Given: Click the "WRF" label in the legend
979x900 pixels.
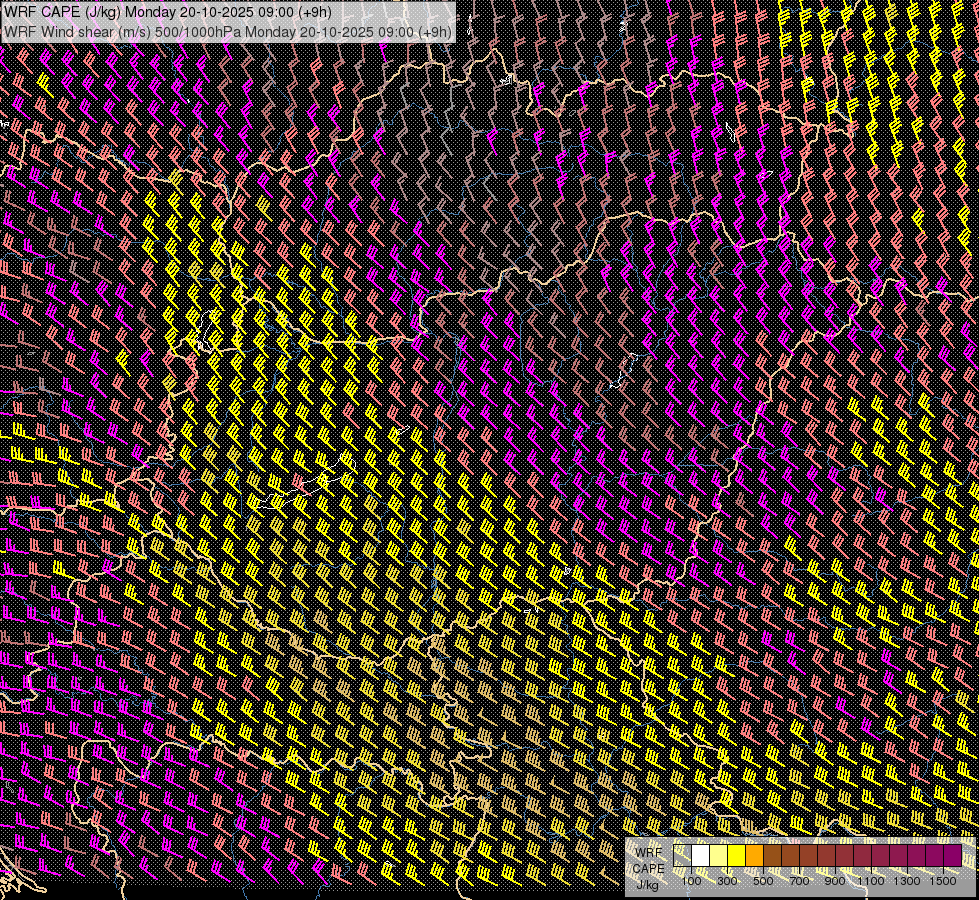Looking at the screenshot, I should (x=649, y=853).
